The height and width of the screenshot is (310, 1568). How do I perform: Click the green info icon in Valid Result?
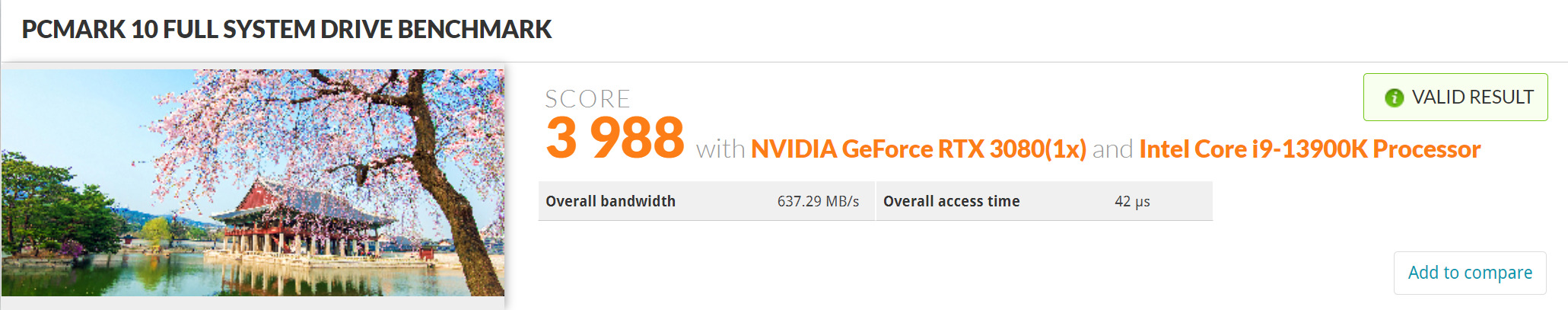pyautogui.click(x=1394, y=97)
